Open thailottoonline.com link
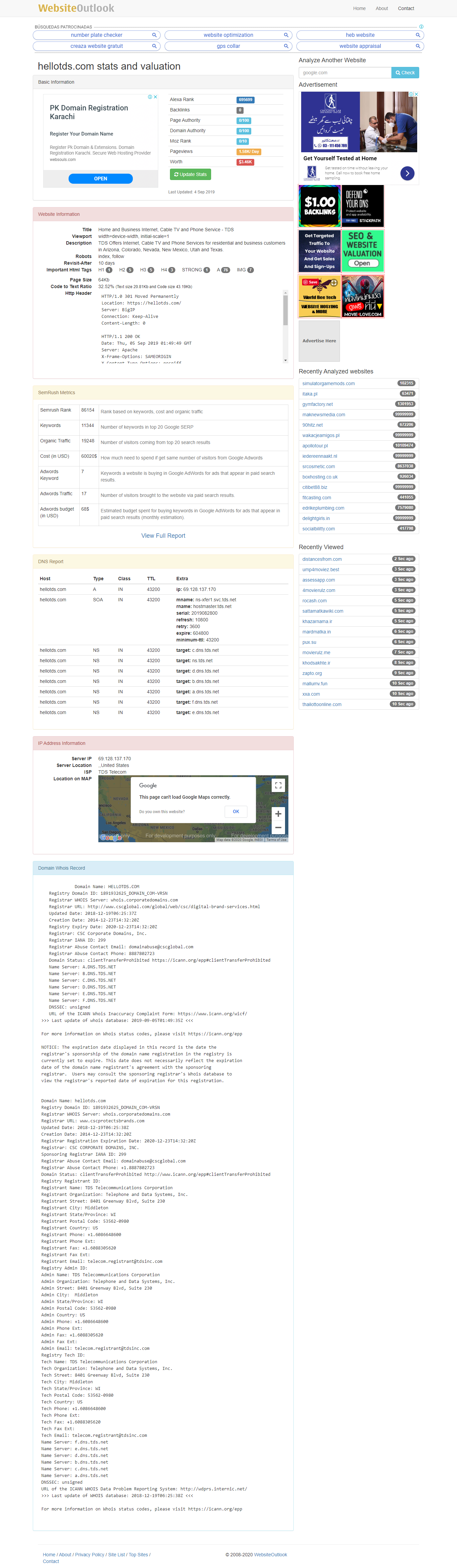The width and height of the screenshot is (457, 1568). (x=322, y=704)
